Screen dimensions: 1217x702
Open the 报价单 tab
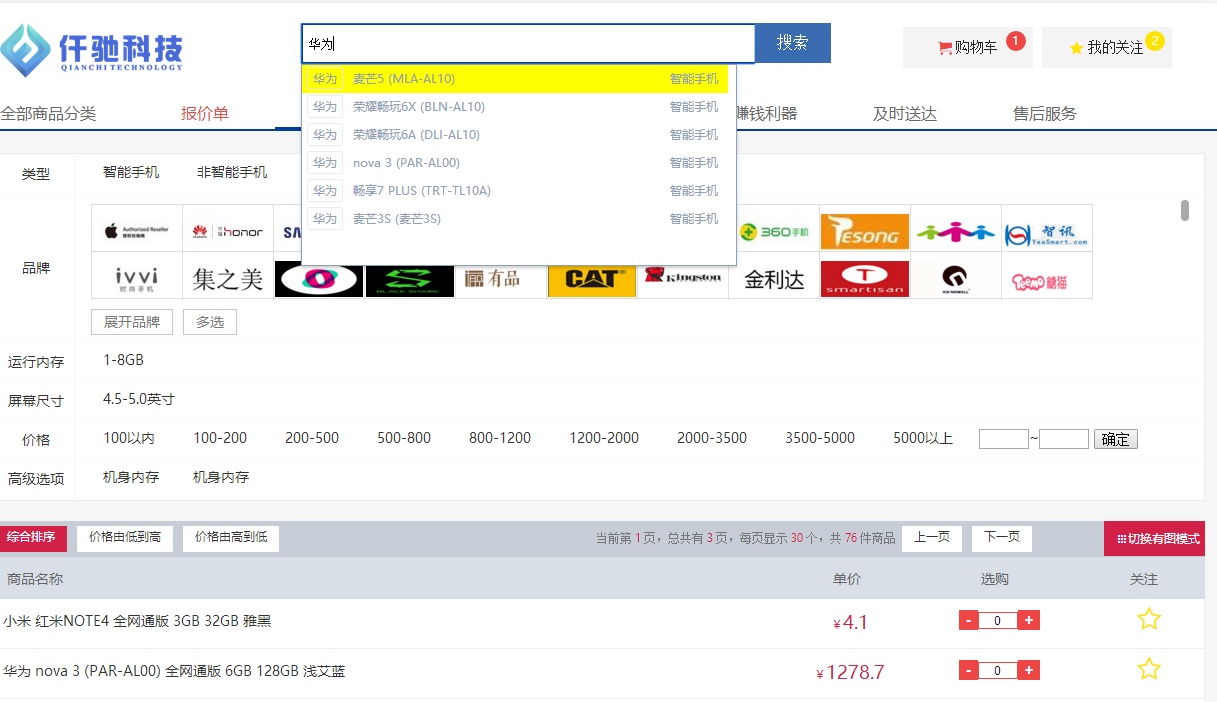205,114
